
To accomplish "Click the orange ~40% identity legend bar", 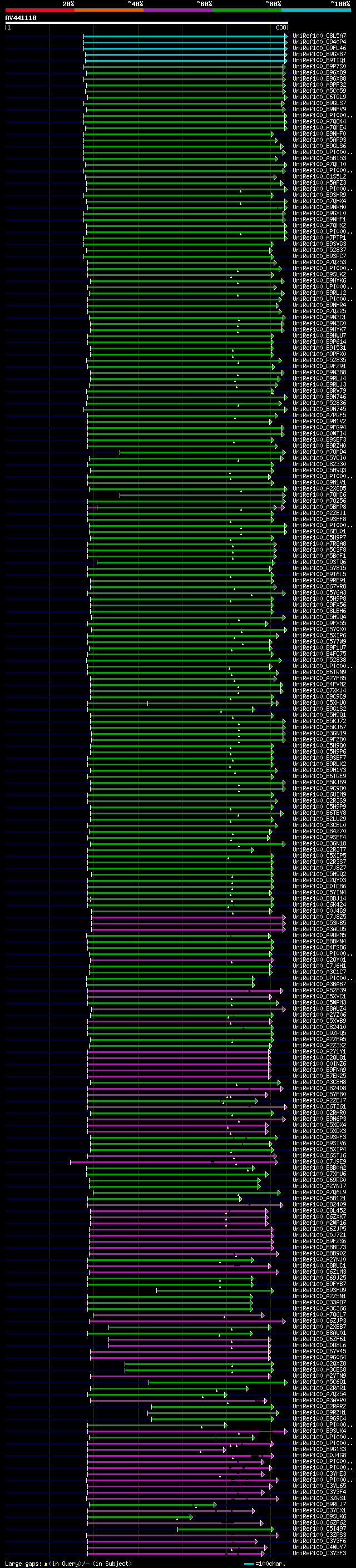I will click(x=109, y=10).
